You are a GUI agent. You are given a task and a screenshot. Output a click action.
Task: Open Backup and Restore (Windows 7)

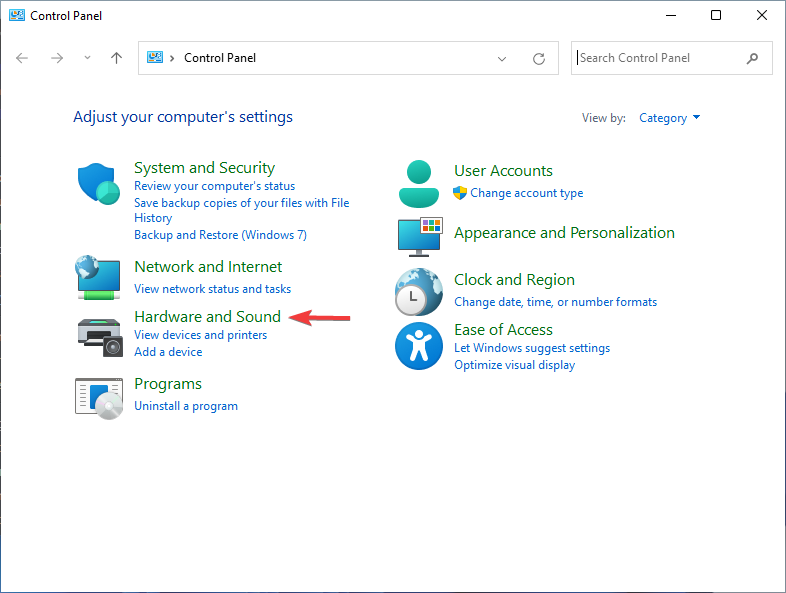point(221,235)
